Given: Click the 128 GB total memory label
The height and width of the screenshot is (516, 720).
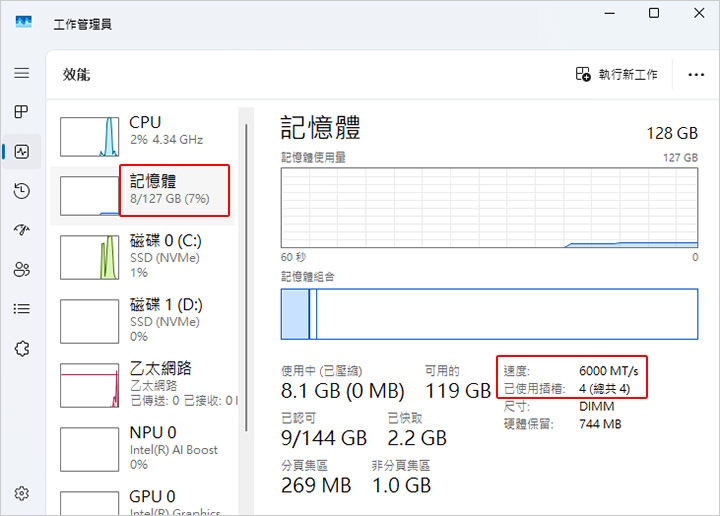Looking at the screenshot, I should click(672, 133).
